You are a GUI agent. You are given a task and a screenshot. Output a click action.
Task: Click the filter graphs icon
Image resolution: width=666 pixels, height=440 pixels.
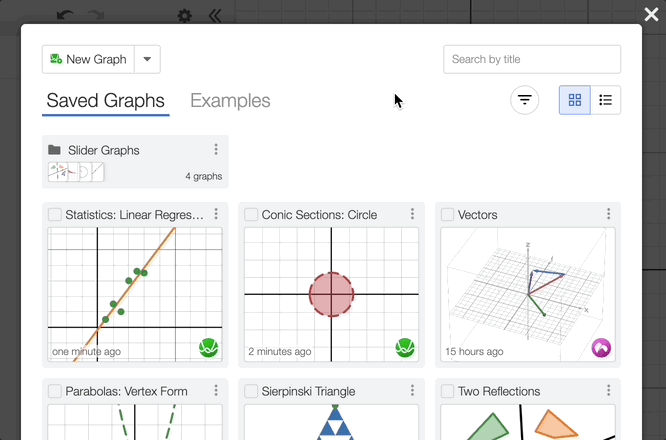(x=525, y=100)
